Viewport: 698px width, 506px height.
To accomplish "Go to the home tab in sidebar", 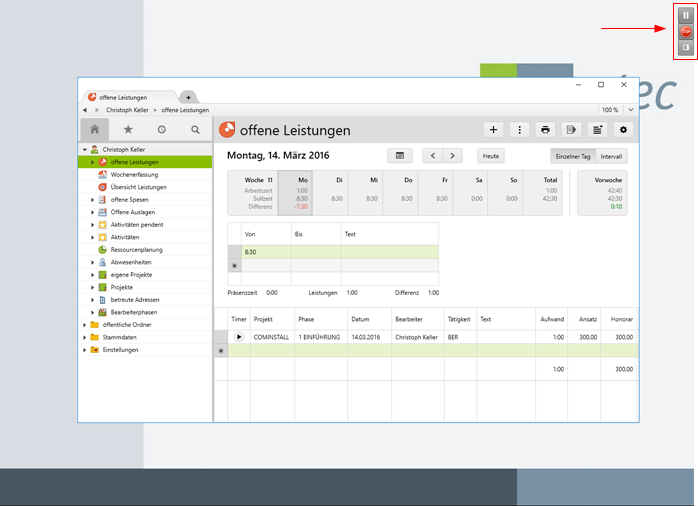I will tap(95, 130).
